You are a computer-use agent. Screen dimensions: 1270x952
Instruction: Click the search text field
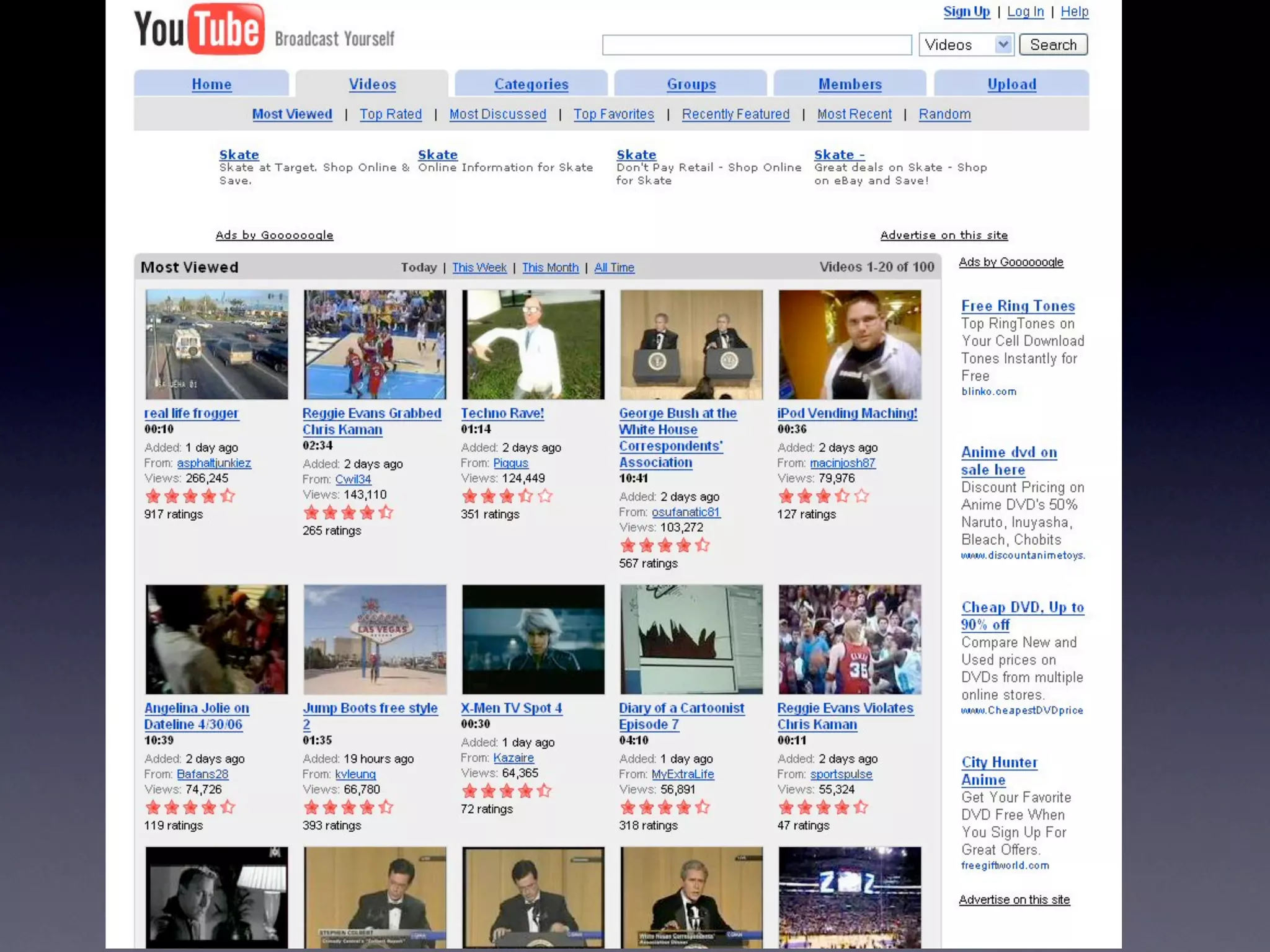757,45
